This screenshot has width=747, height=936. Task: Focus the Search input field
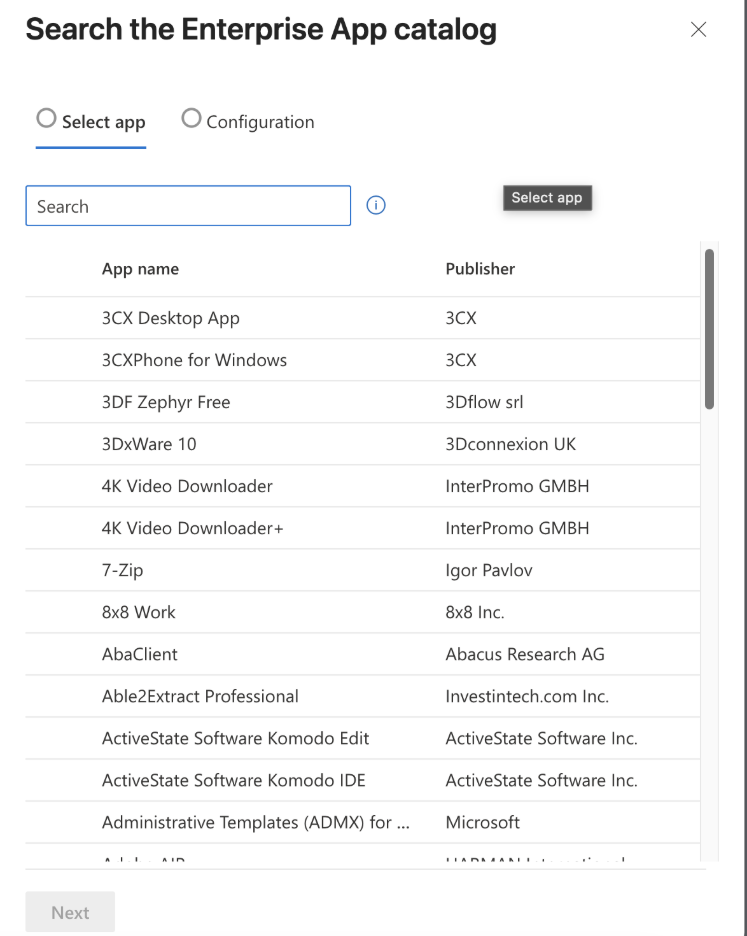[188, 206]
